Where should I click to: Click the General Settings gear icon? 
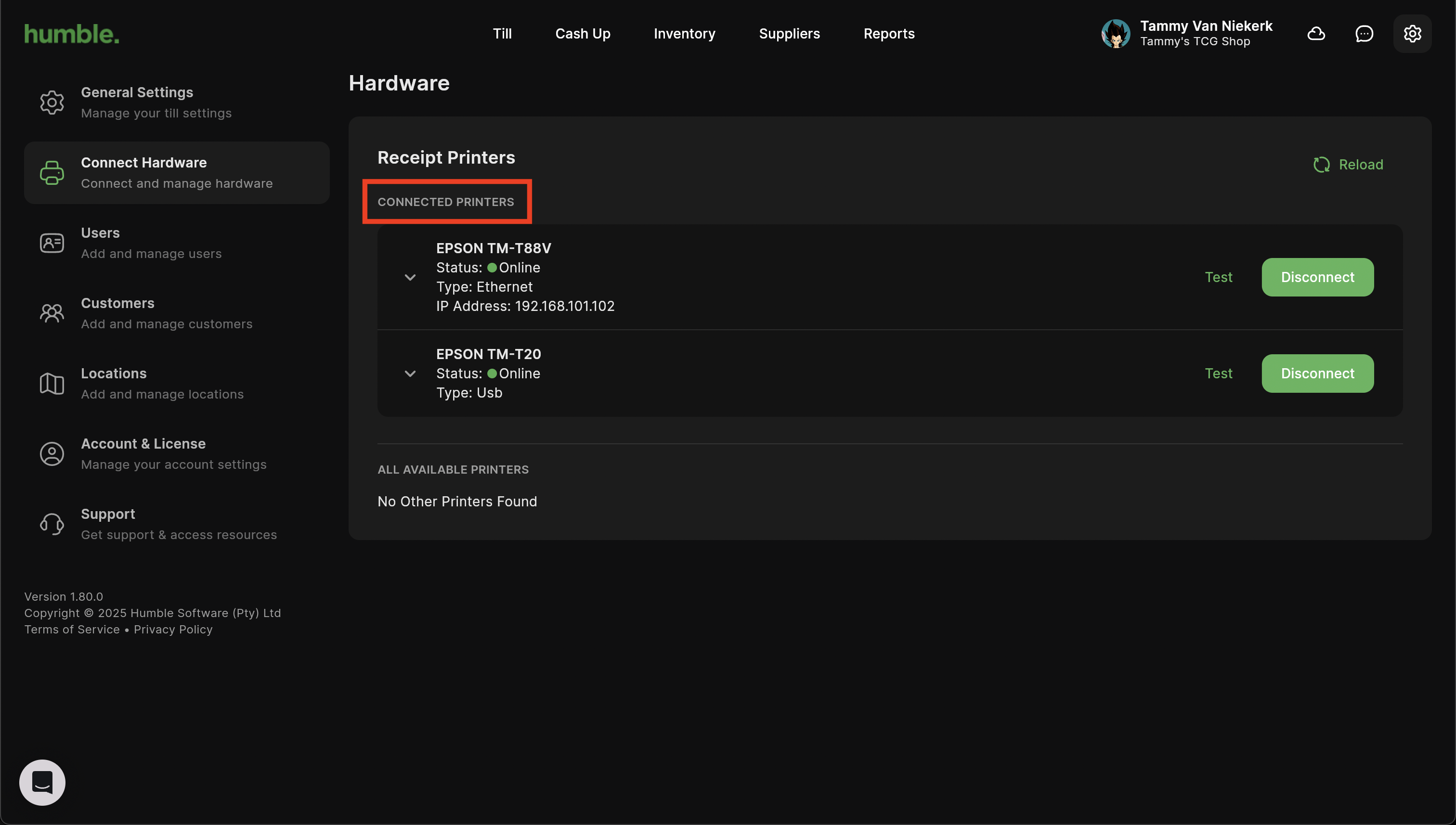[52, 103]
